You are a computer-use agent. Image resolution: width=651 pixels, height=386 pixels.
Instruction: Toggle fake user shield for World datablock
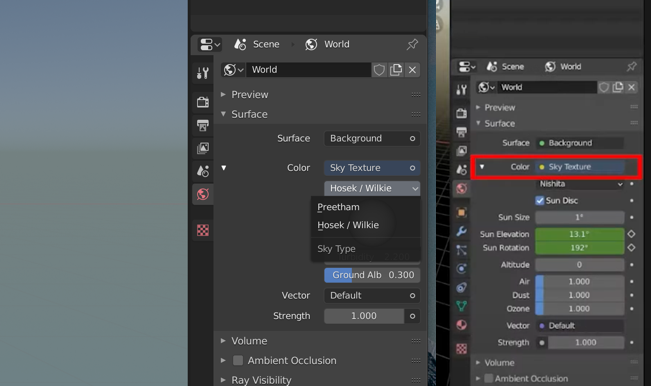[x=379, y=70]
